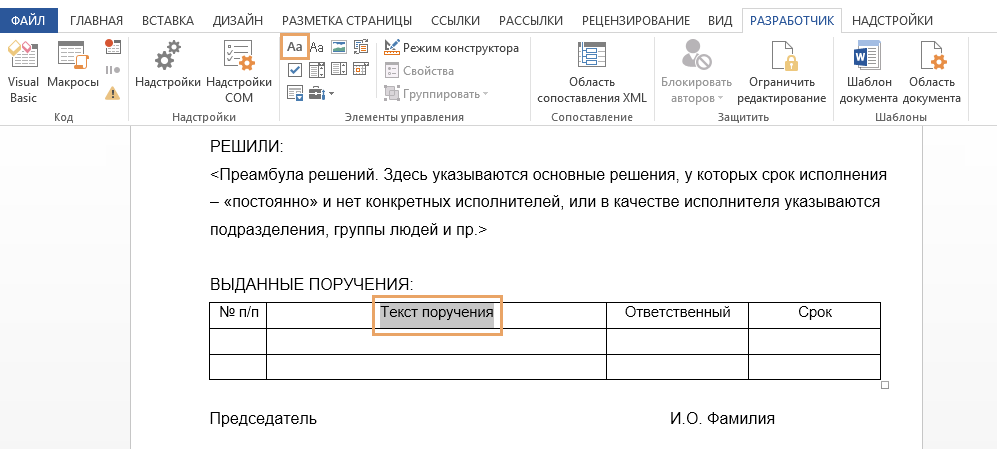Insert combo box content control

point(317,70)
